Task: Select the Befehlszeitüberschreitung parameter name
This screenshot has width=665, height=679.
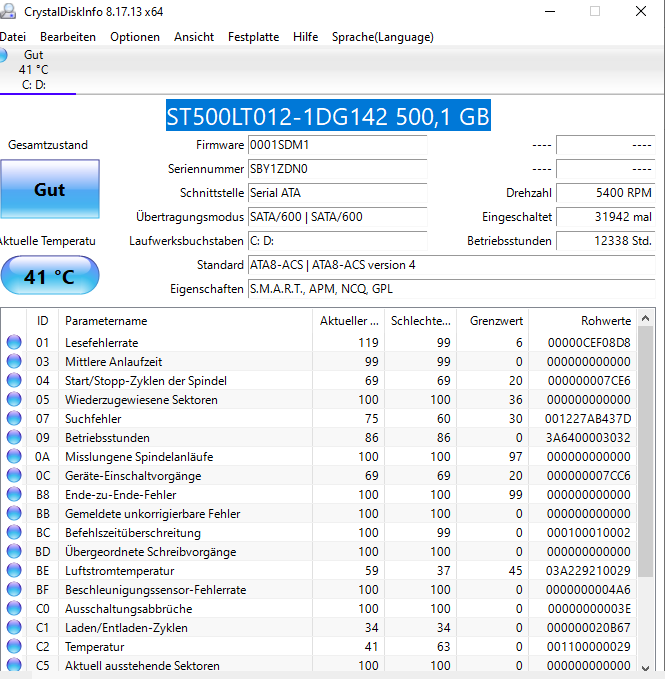Action: [133, 533]
